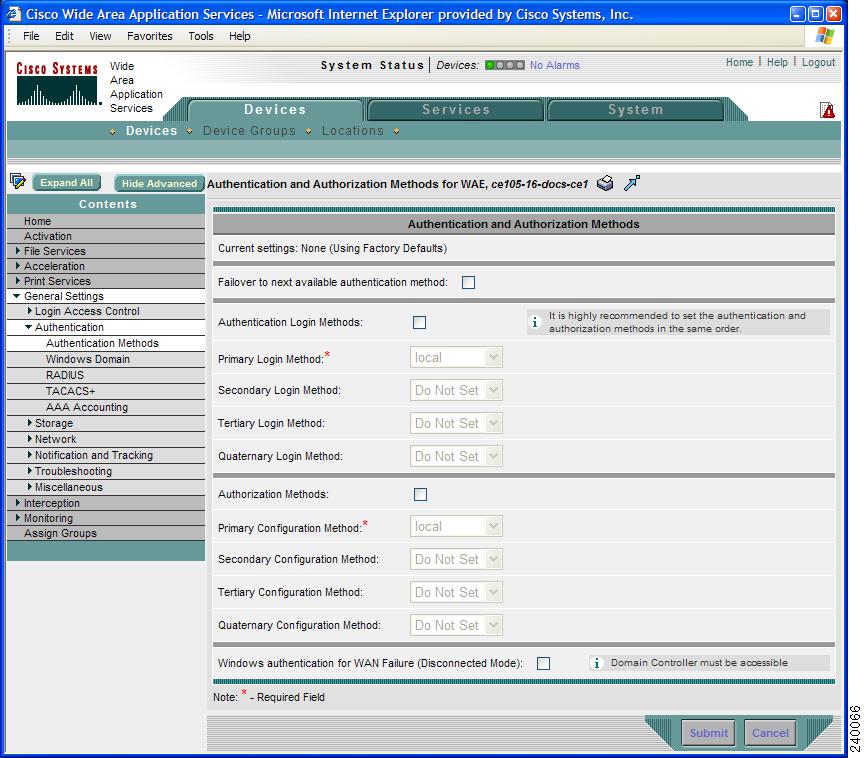Click info icon beside Domain Controller note
This screenshot has height=758, width=865.
[596, 663]
